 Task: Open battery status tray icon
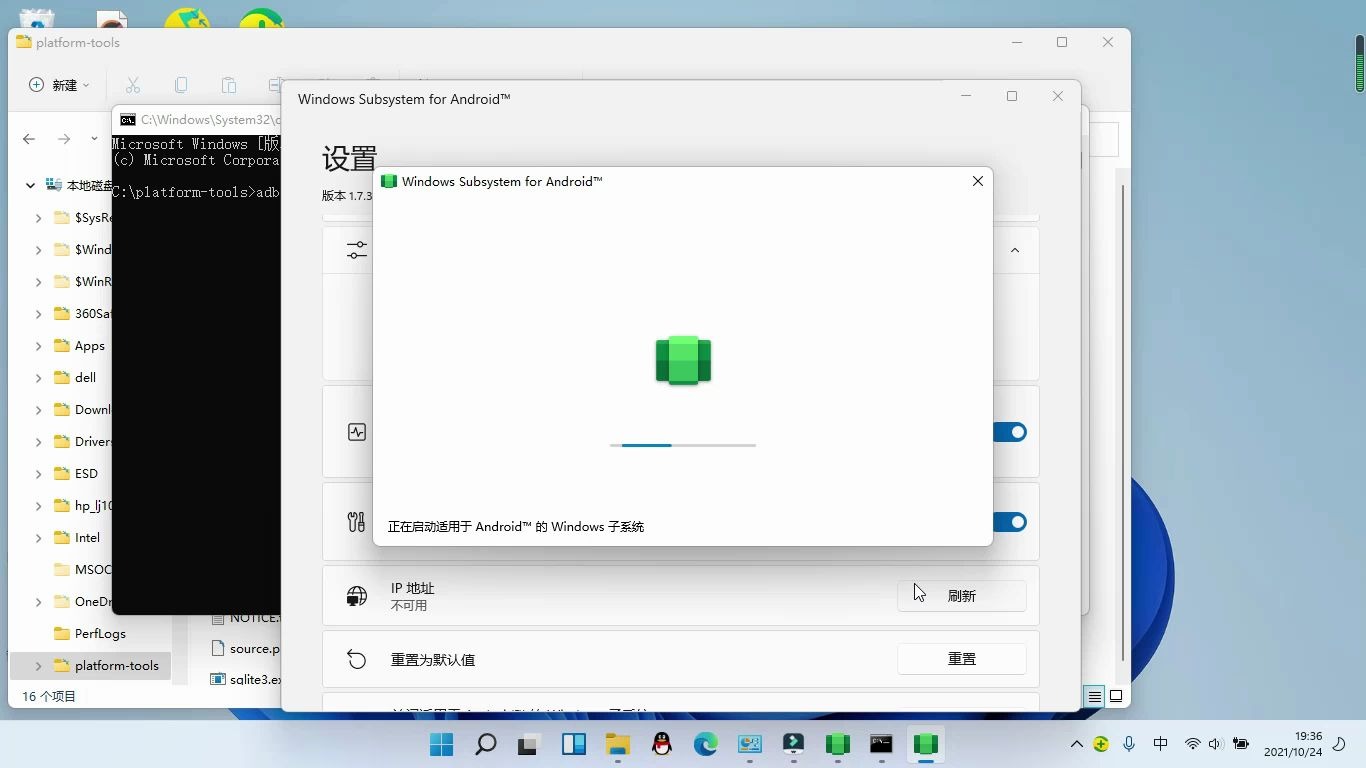click(1241, 744)
